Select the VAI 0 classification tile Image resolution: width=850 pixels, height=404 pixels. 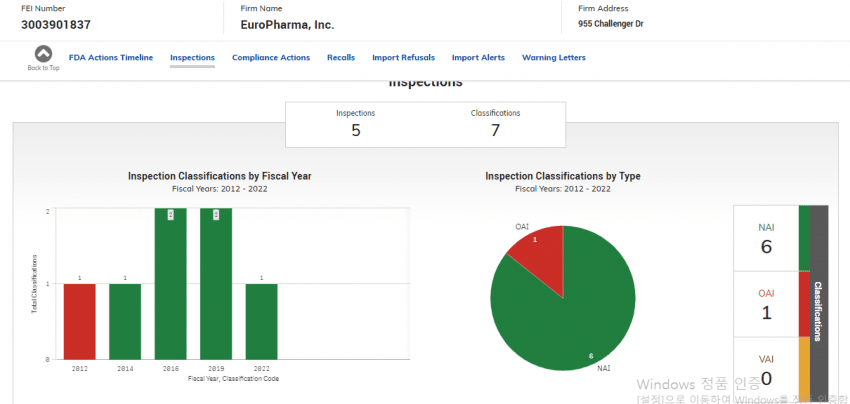point(766,370)
